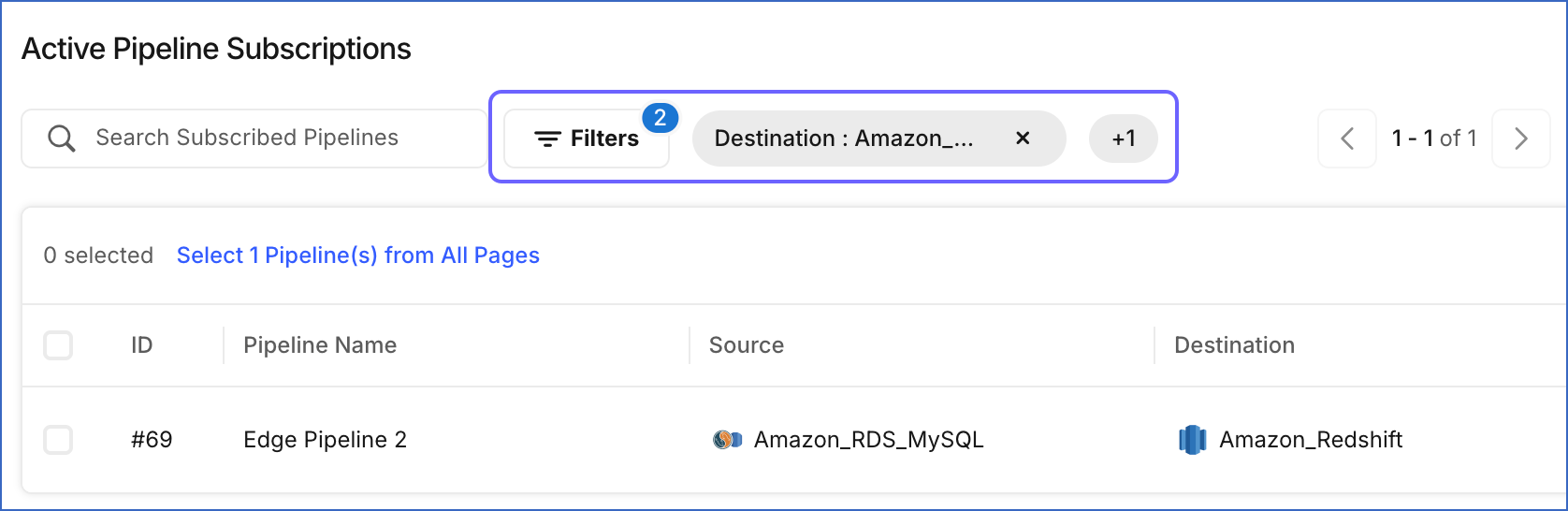This screenshot has height=511, width=1568.
Task: Toggle the select-all header checkbox
Action: pos(58,345)
